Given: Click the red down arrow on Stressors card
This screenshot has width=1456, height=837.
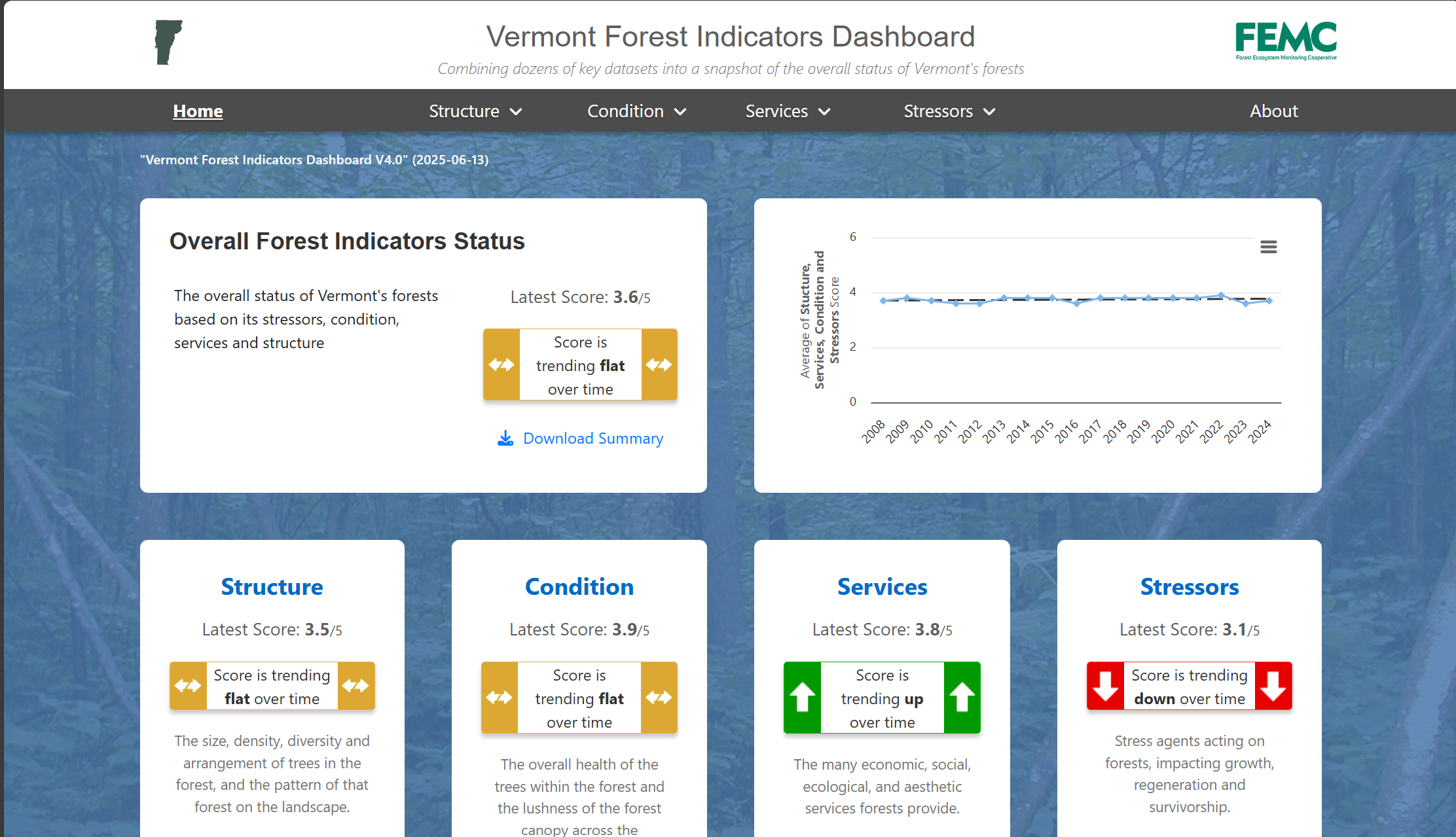Looking at the screenshot, I should point(1106,685).
